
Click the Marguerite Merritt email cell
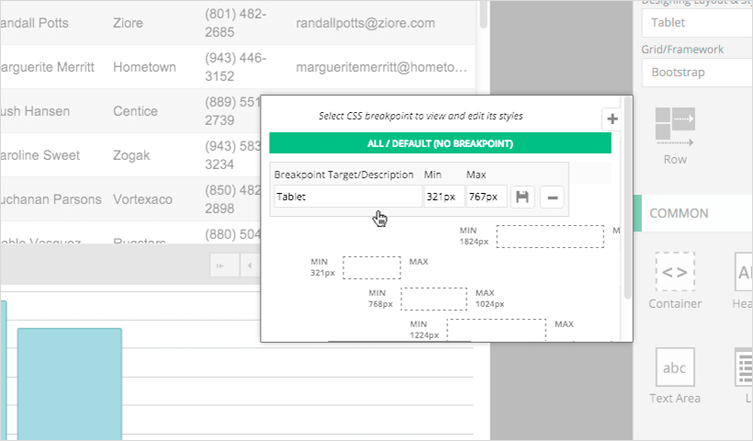click(x=381, y=67)
